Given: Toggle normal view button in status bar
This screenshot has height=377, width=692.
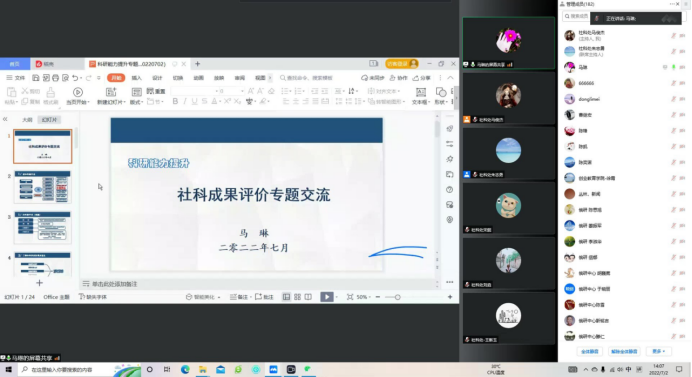Looking at the screenshot, I should click(286, 297).
